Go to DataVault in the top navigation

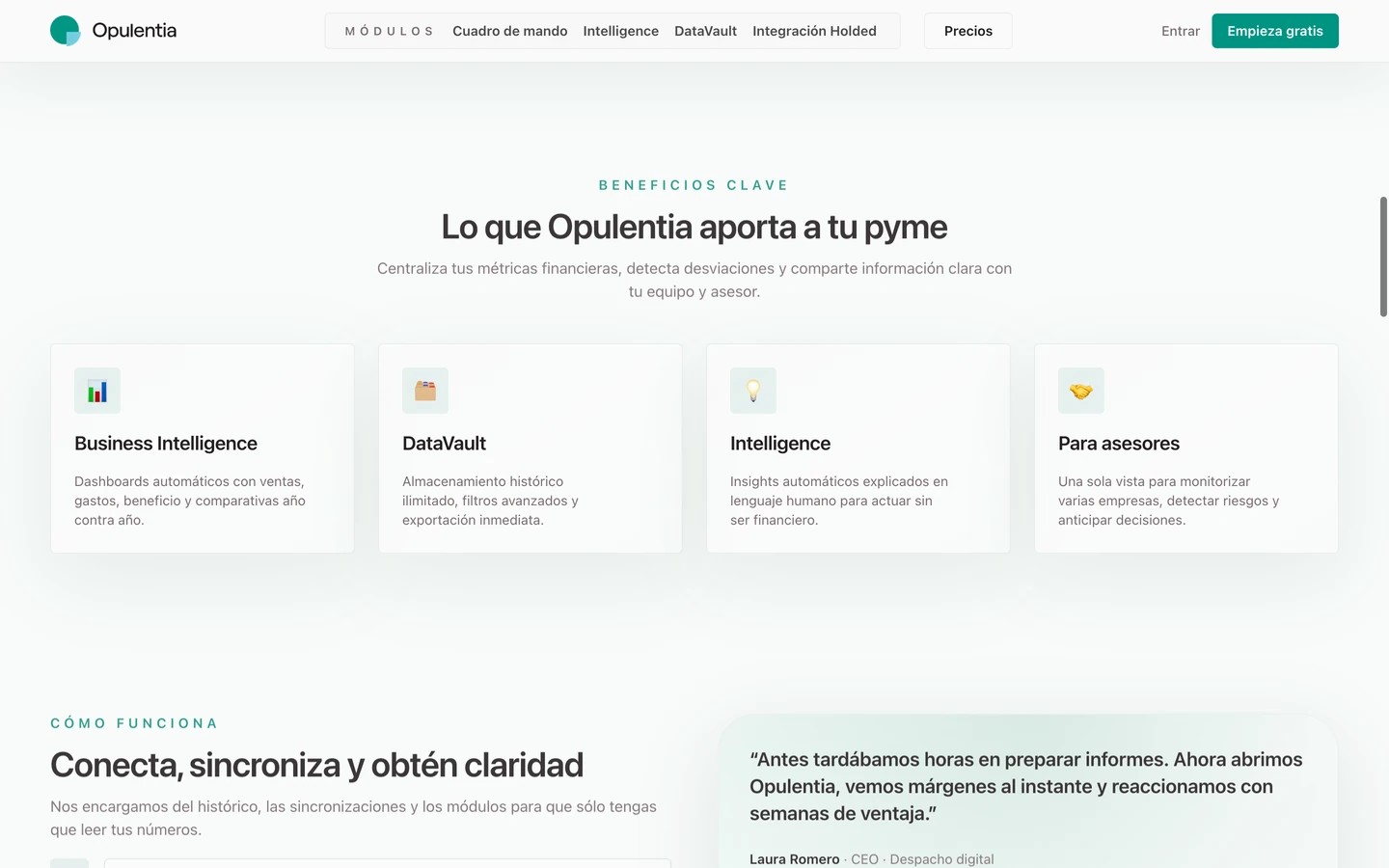(x=706, y=31)
